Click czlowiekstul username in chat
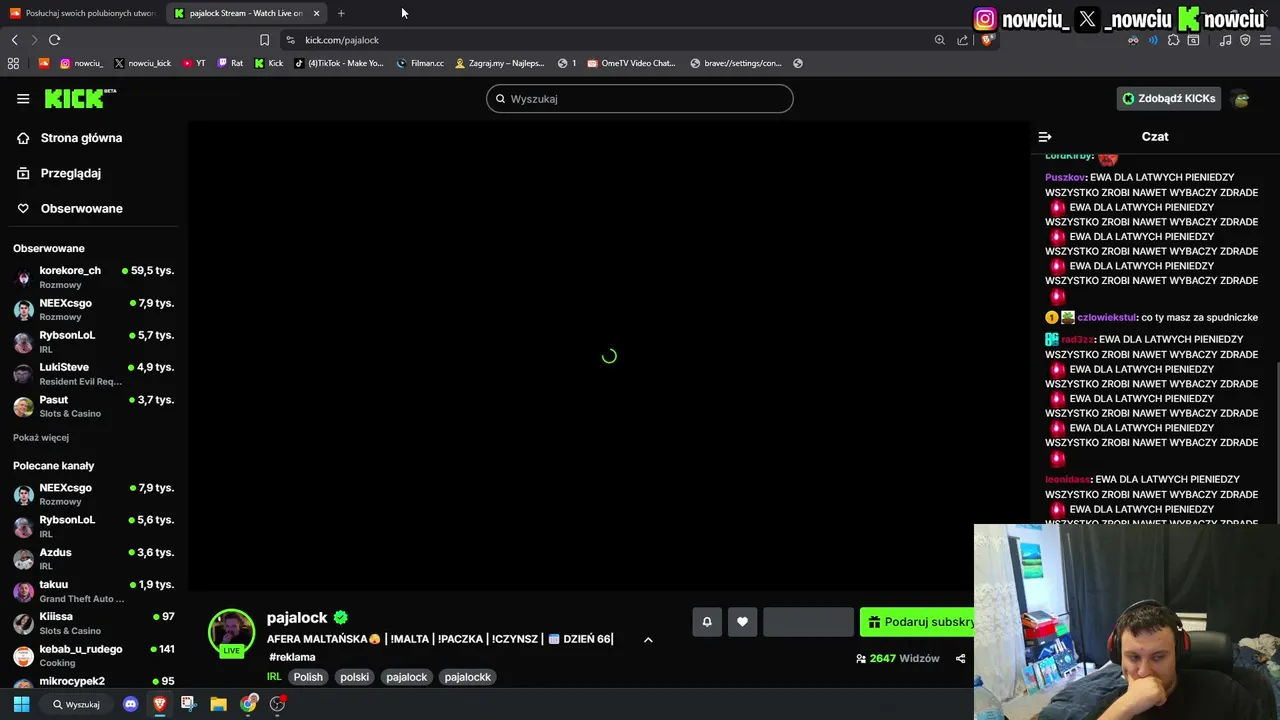 click(1106, 318)
